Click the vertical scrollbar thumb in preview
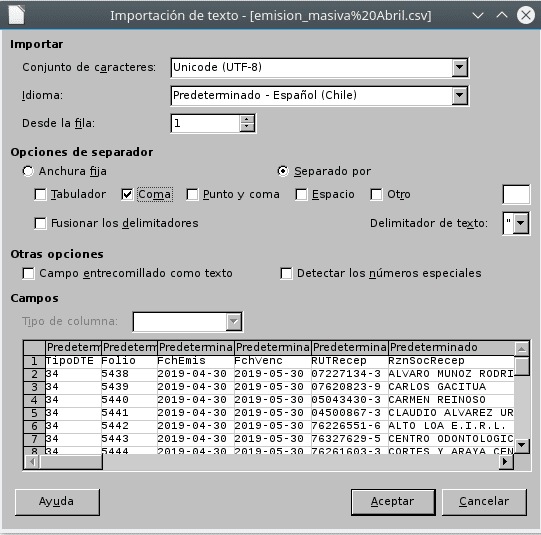541x535 pixels. point(522,366)
